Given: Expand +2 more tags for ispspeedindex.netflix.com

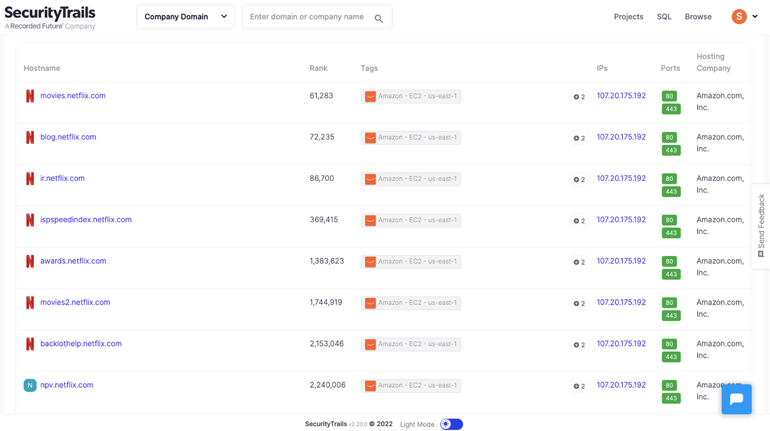Looking at the screenshot, I should 579,220.
